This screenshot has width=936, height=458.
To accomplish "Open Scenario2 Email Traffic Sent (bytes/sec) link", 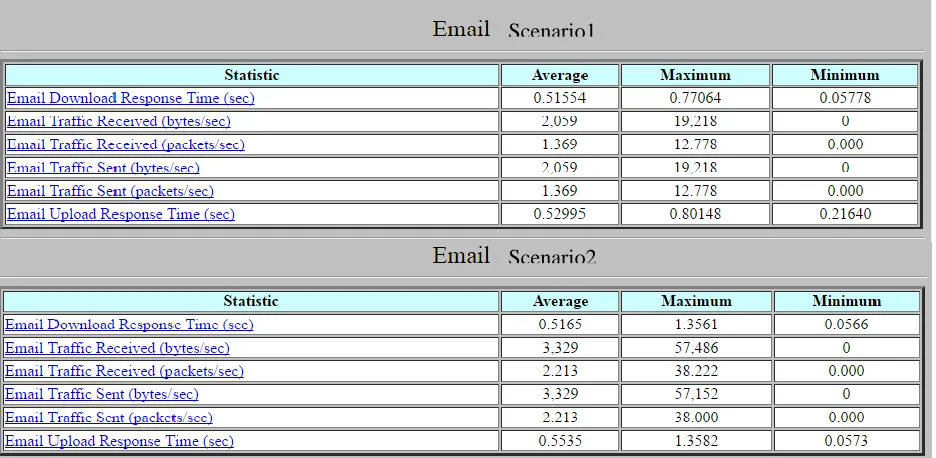I will 102,394.
